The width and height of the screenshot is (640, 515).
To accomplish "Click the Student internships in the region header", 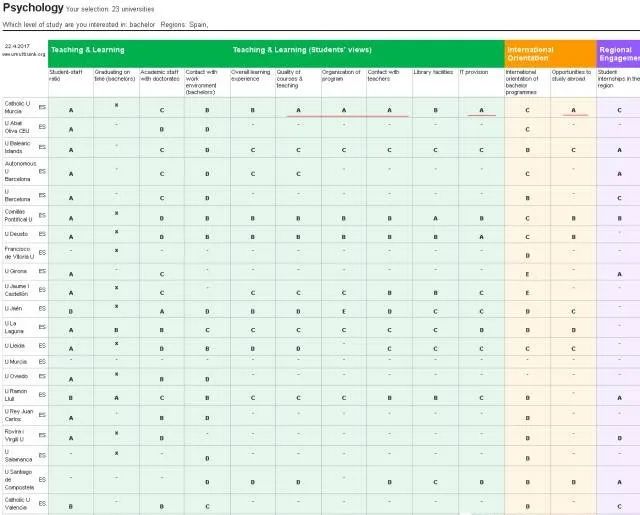I will (618, 79).
